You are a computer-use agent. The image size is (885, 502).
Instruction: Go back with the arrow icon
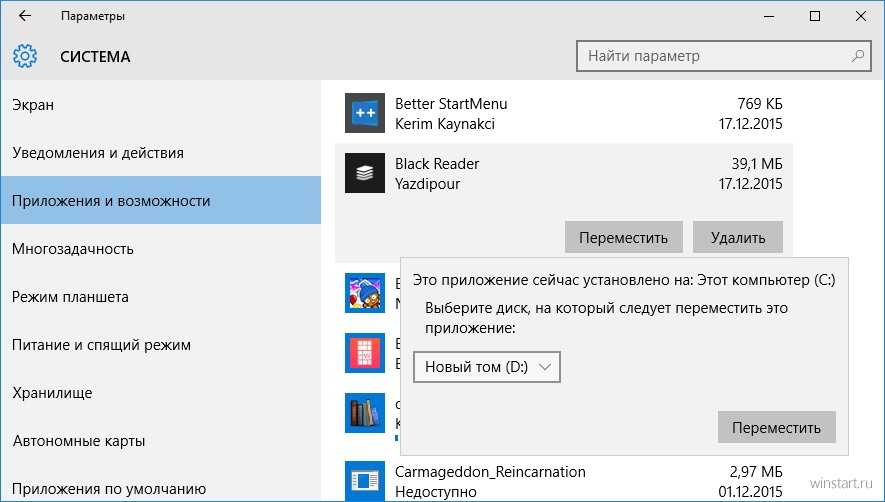coord(25,16)
